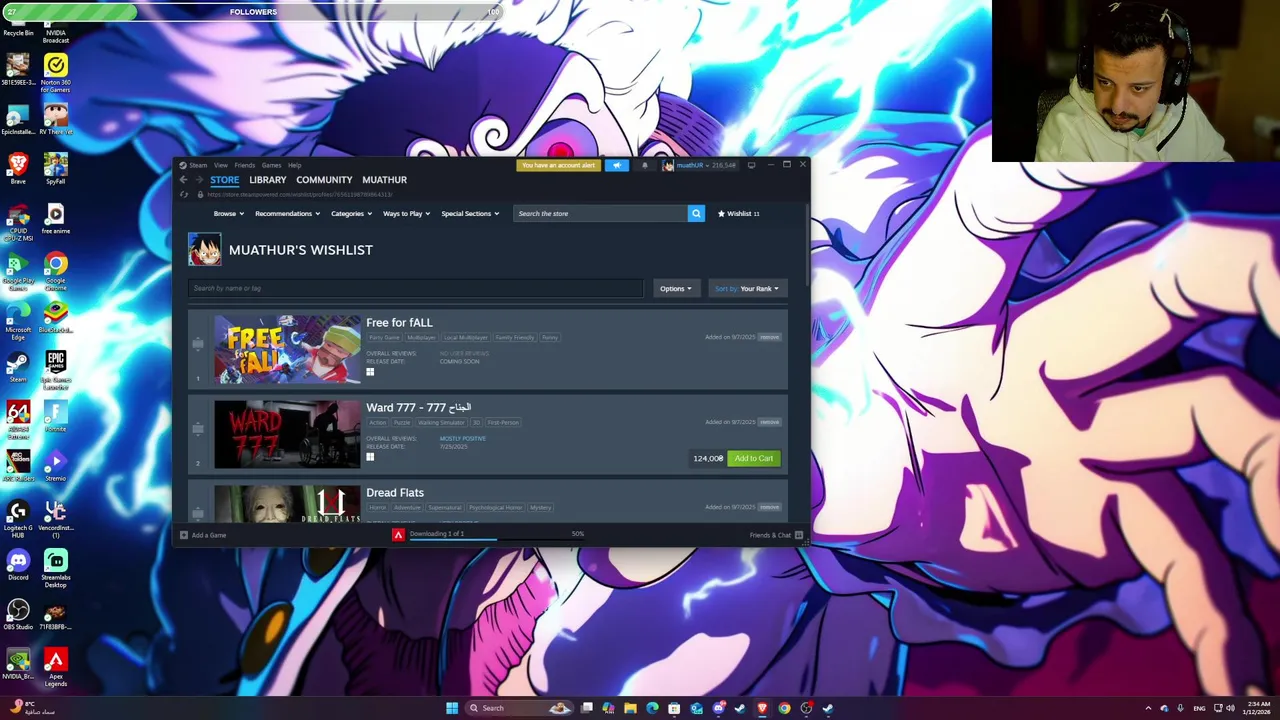The image size is (1280, 720).
Task: Open File Explorer from taskbar
Action: coord(630,708)
